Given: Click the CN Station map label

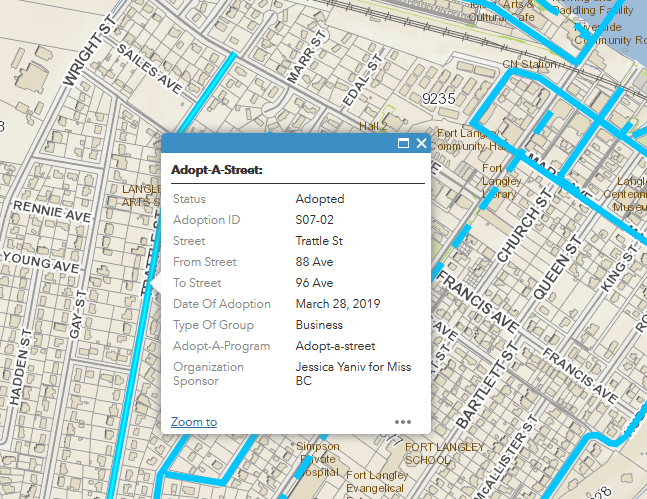Looking at the screenshot, I should click(x=529, y=64).
